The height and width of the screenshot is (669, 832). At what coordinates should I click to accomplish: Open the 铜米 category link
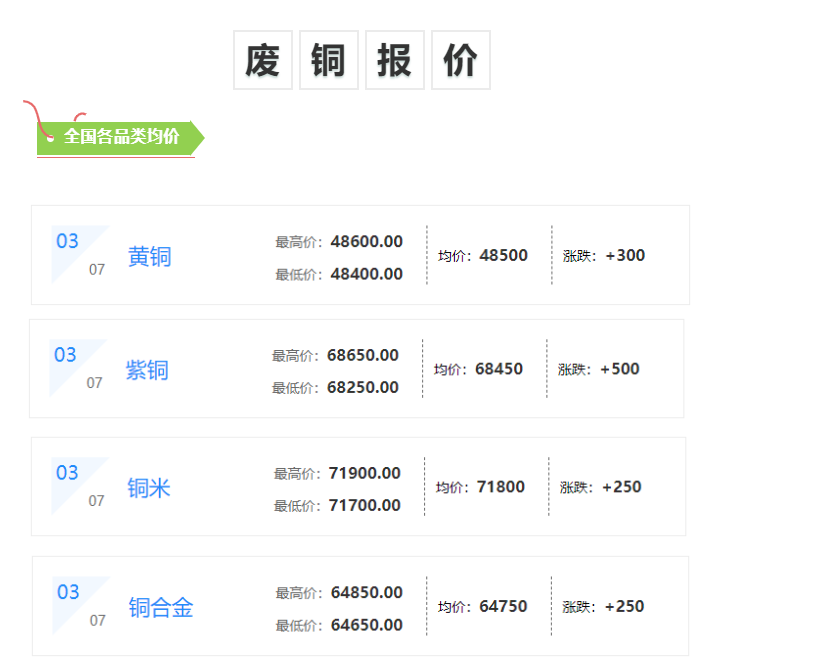pos(148,489)
